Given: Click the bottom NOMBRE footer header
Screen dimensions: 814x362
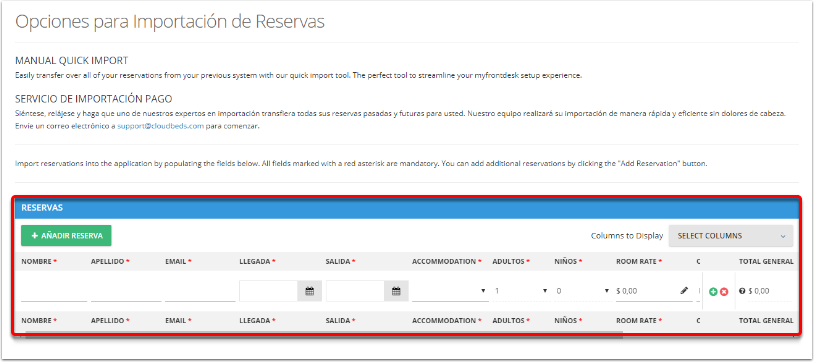Looking at the screenshot, I should [39, 320].
